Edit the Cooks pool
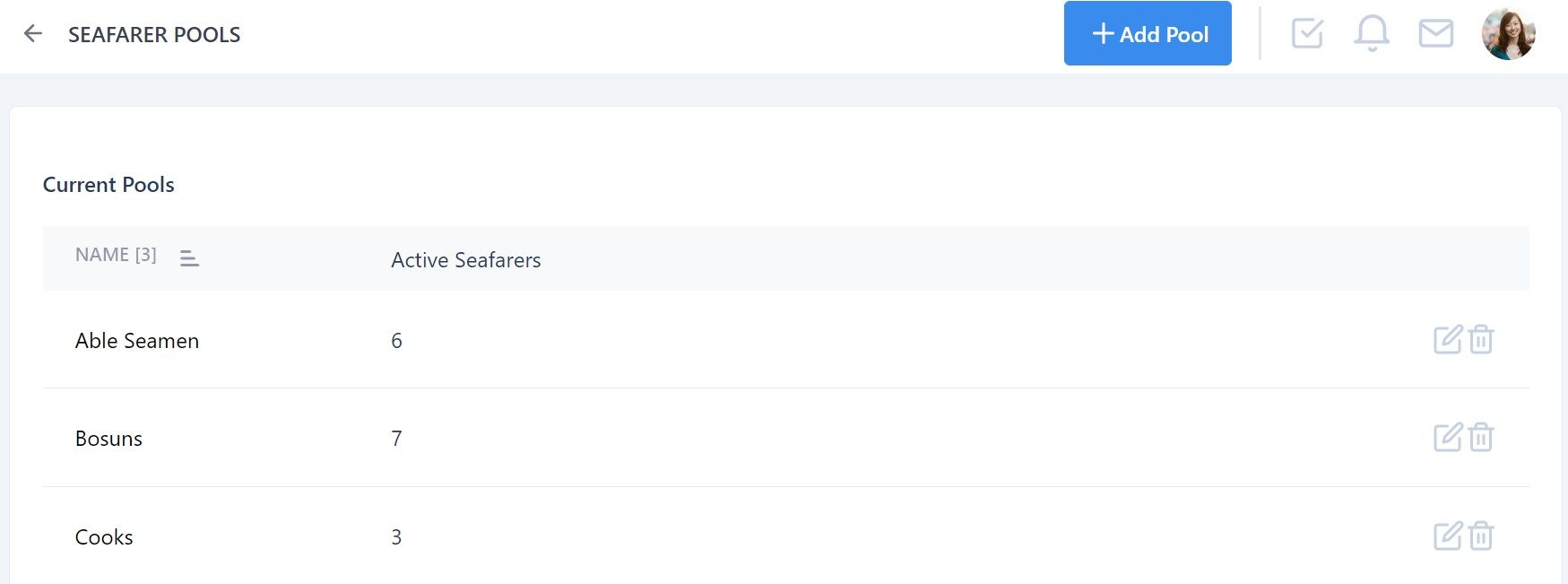This screenshot has height=584, width=1568. point(1448,536)
